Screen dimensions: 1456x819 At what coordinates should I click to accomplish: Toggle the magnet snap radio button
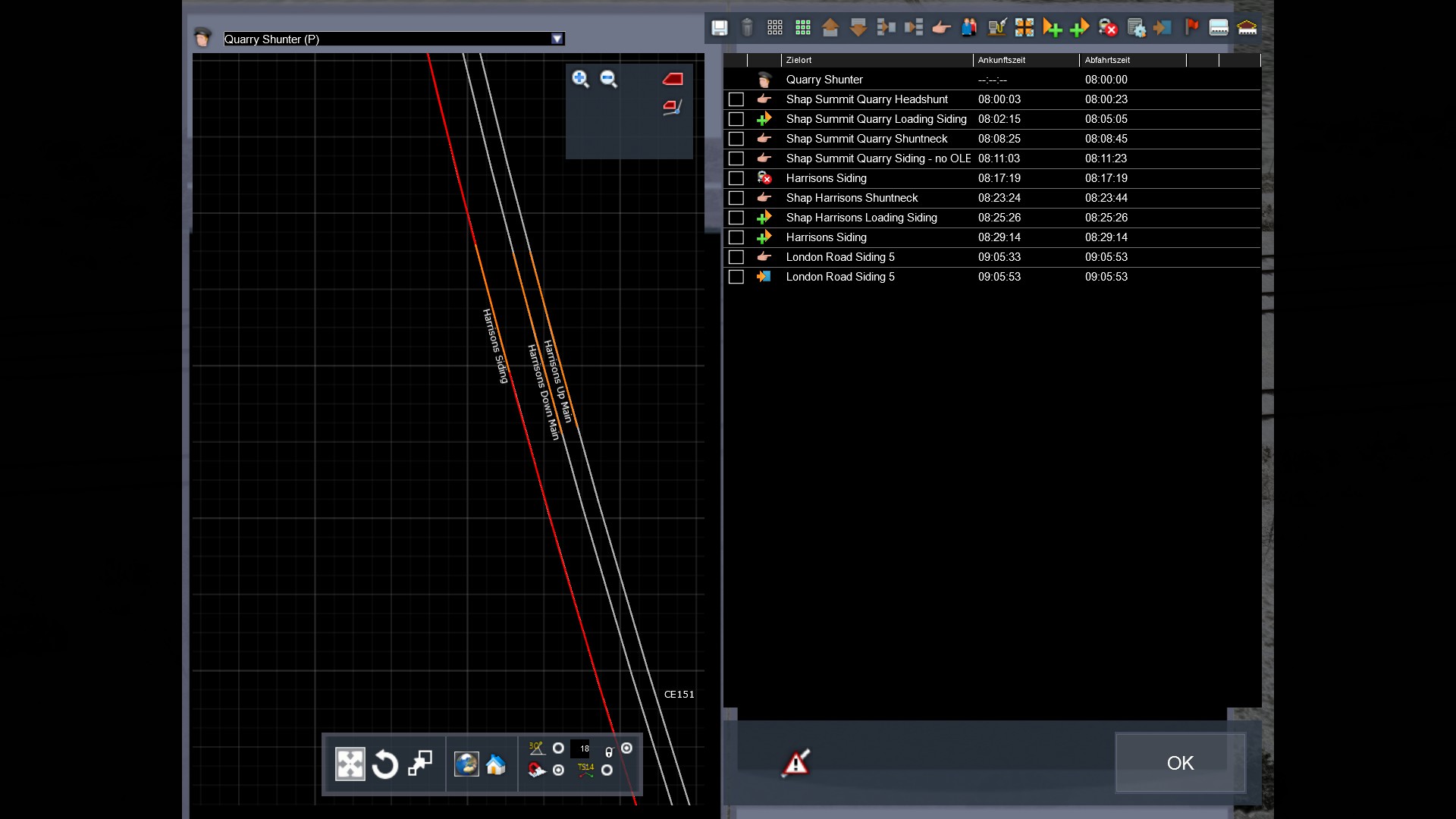[x=559, y=770]
